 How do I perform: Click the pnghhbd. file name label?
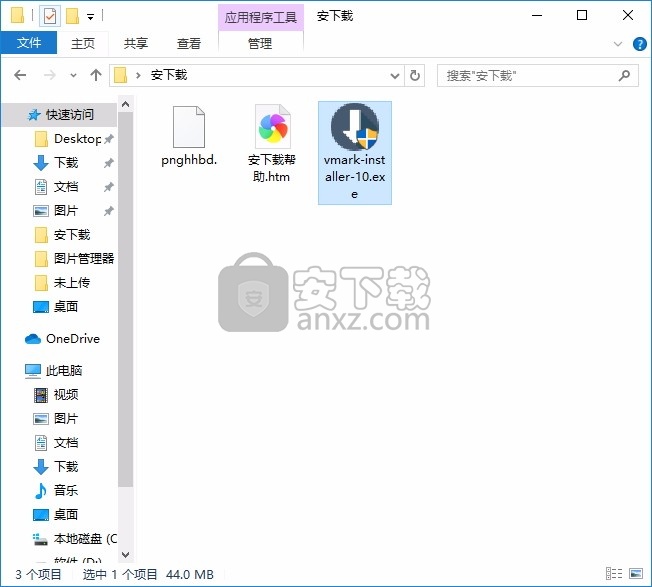(189, 160)
